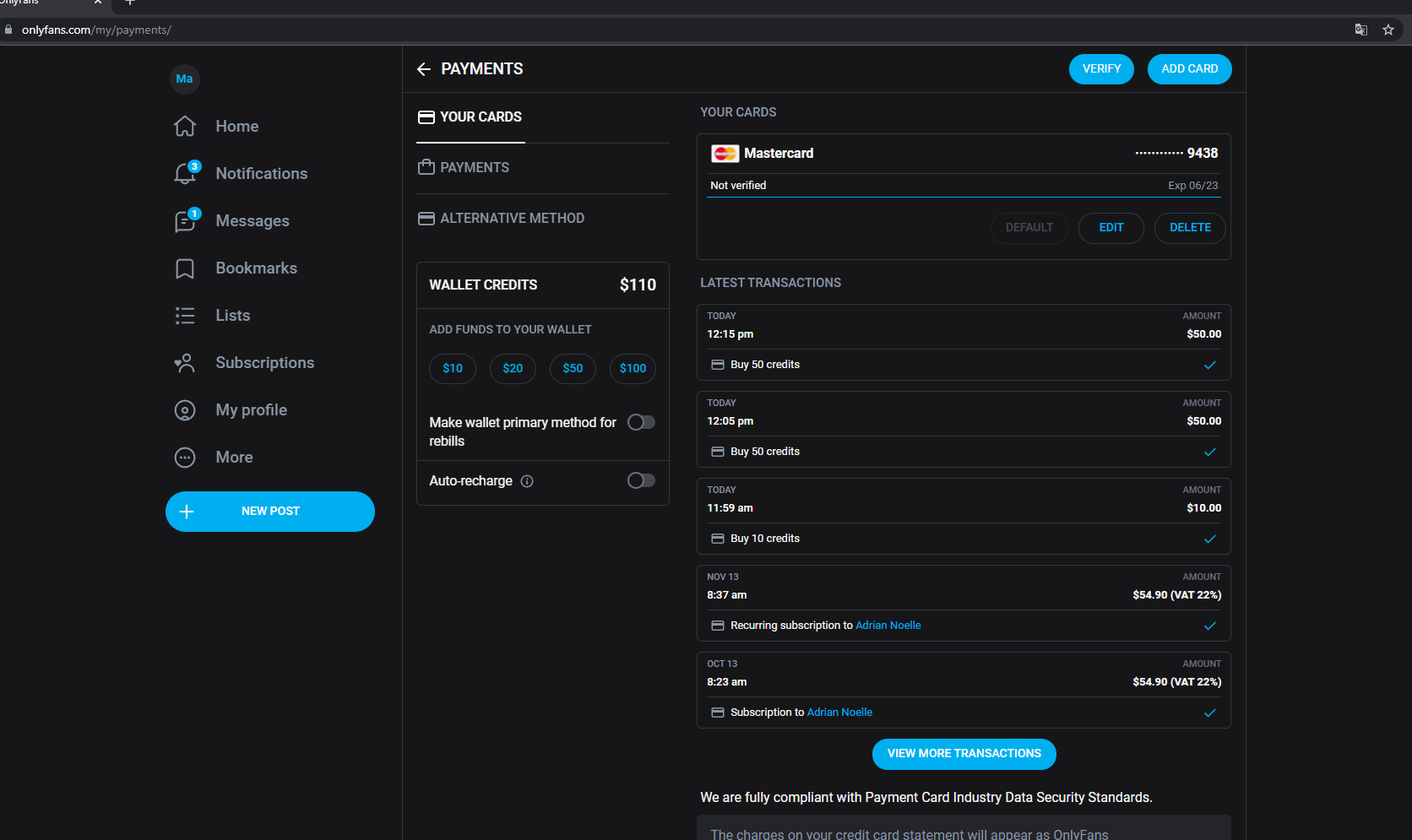Click card icon on 12:15 pm transaction

pos(718,365)
